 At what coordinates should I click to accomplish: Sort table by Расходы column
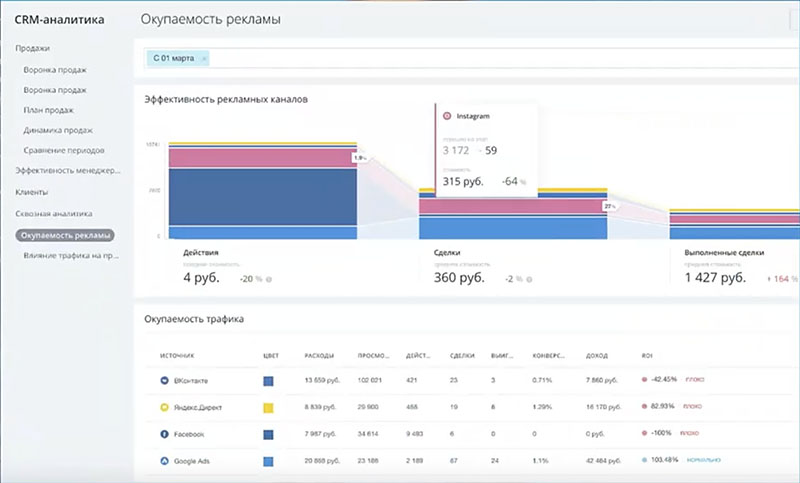point(319,356)
